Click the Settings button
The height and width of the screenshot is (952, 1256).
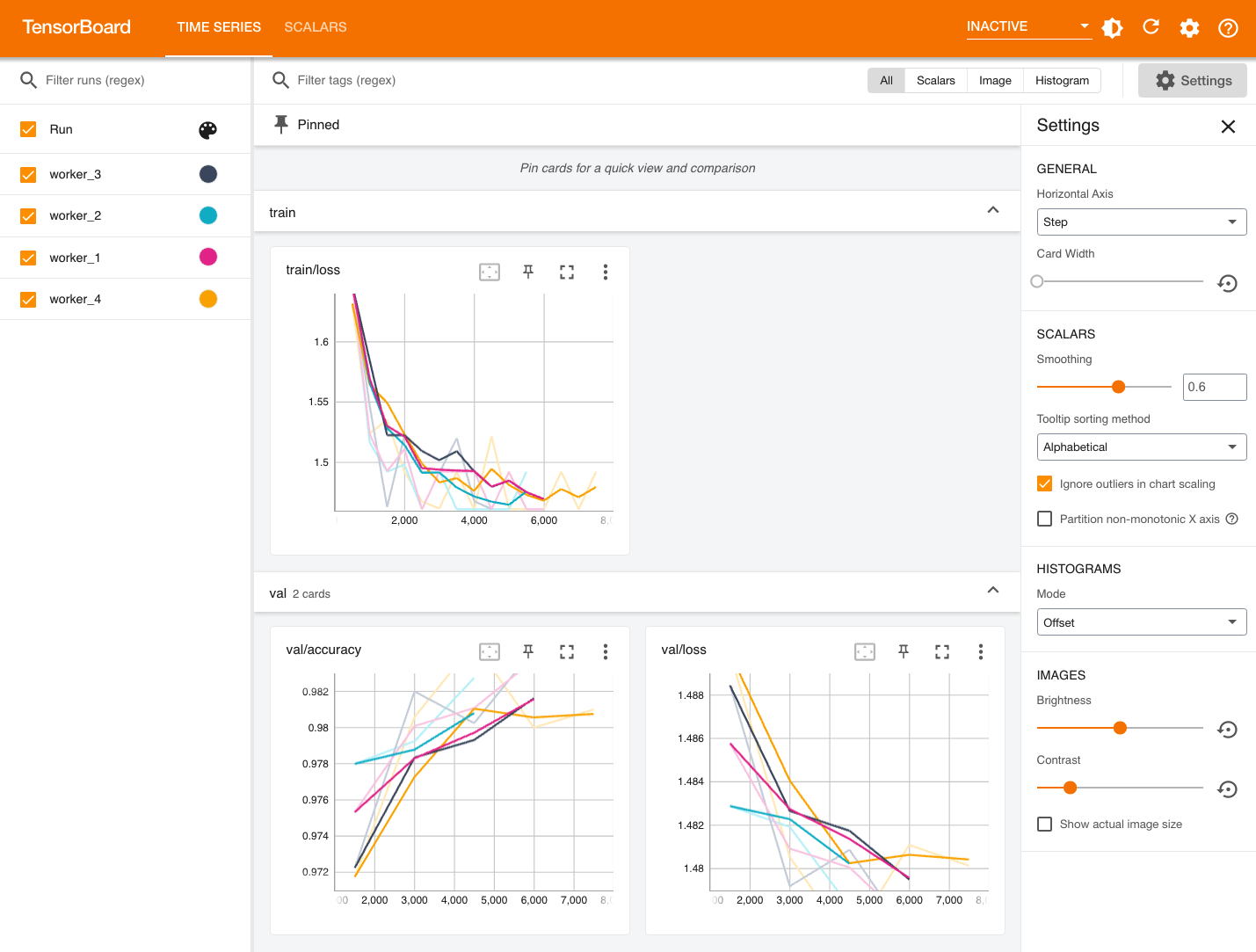pyautogui.click(x=1193, y=80)
